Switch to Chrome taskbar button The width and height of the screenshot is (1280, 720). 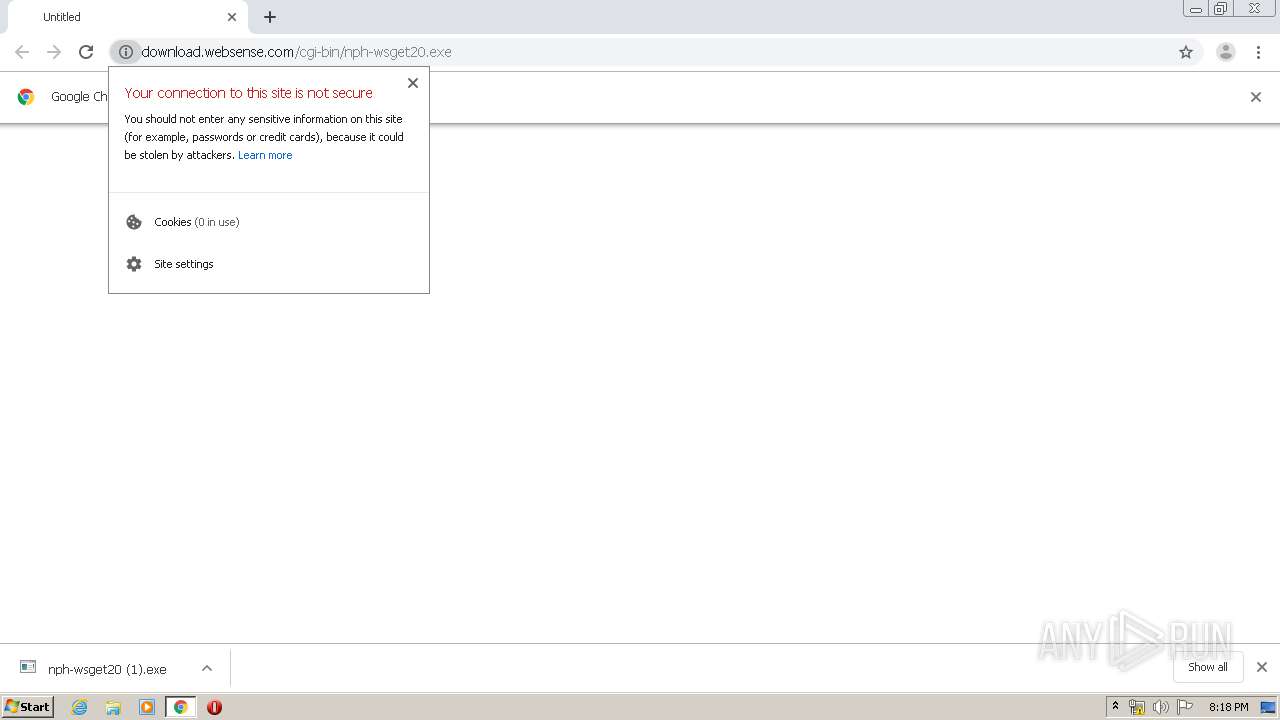[x=181, y=707]
